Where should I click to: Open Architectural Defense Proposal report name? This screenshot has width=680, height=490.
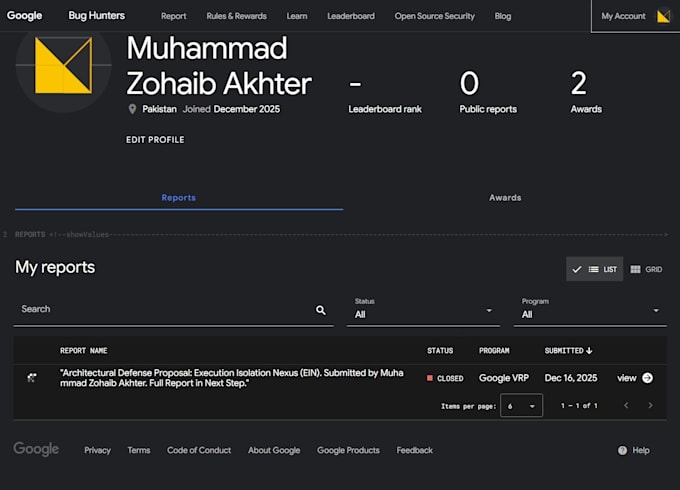[232, 378]
